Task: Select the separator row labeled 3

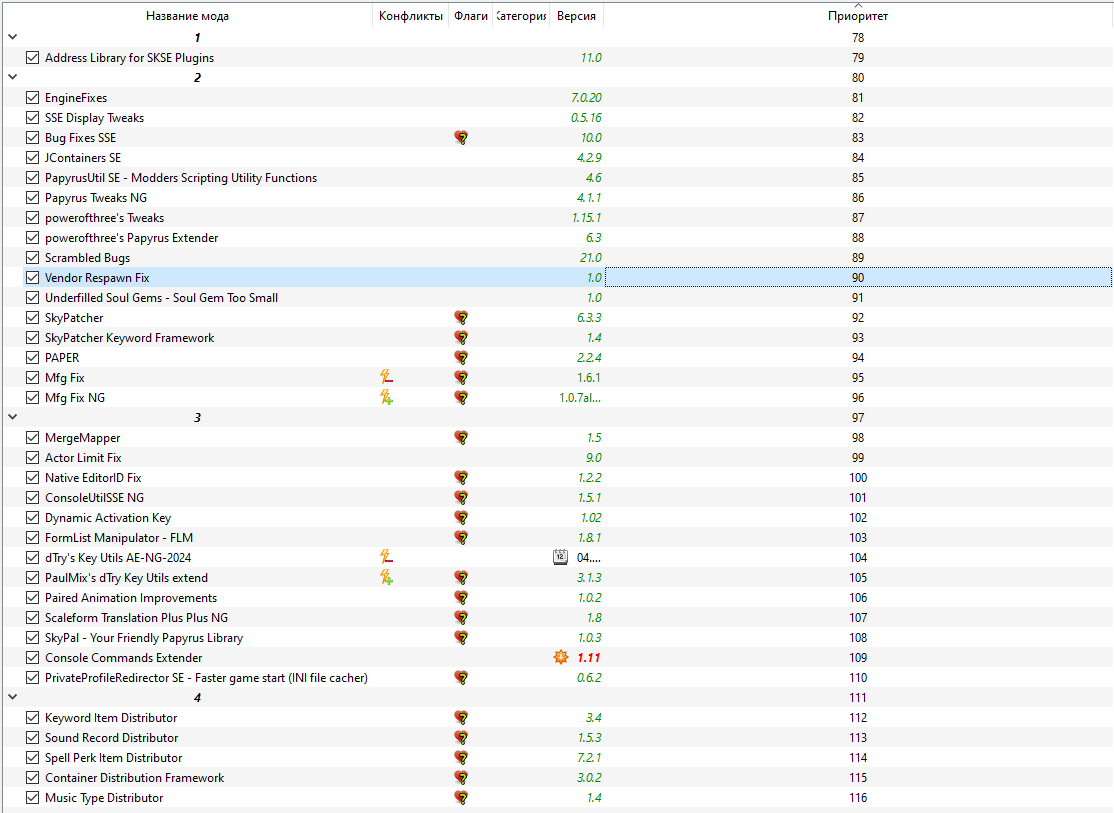Action: click(x=557, y=417)
